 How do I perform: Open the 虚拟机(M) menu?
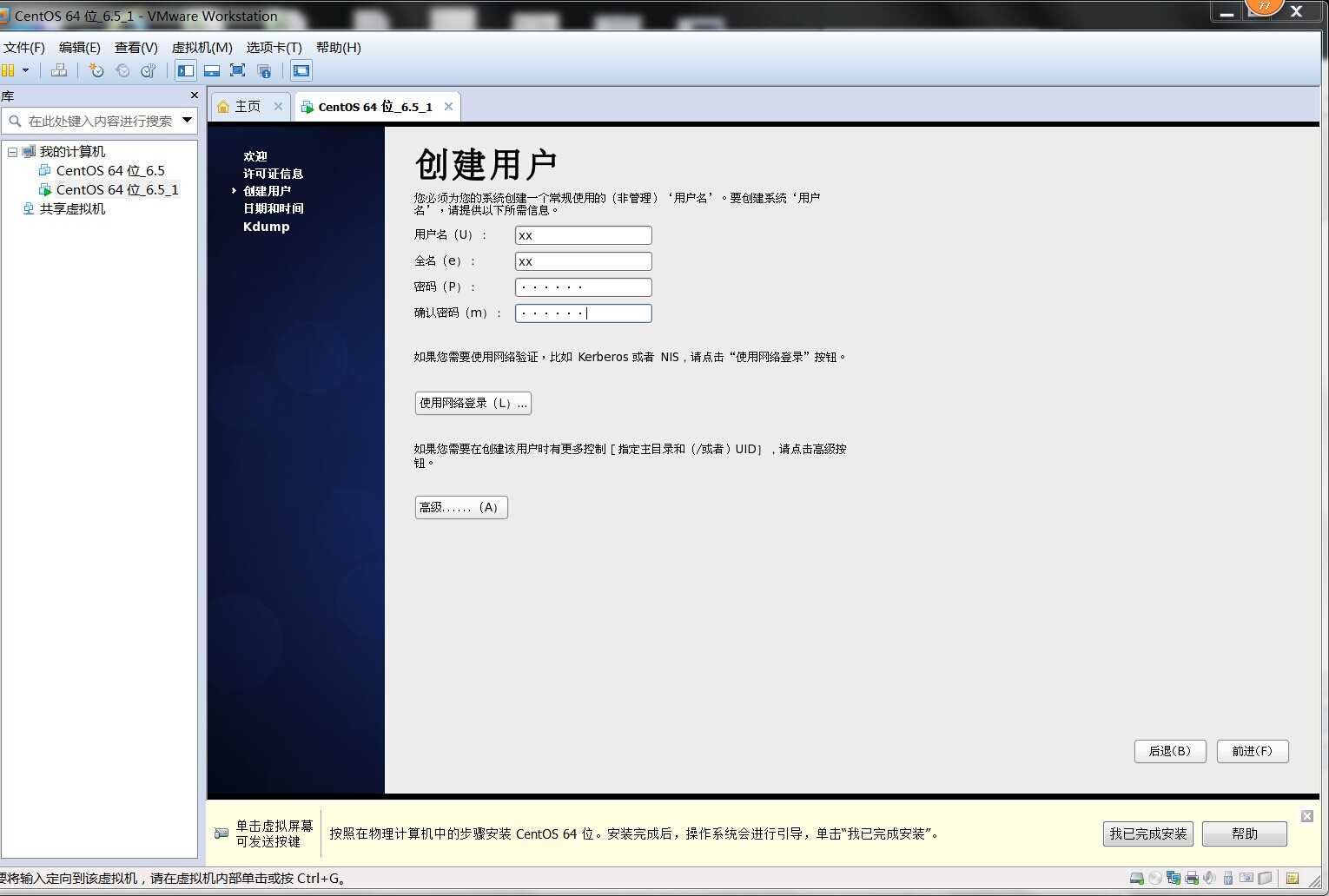pyautogui.click(x=202, y=48)
